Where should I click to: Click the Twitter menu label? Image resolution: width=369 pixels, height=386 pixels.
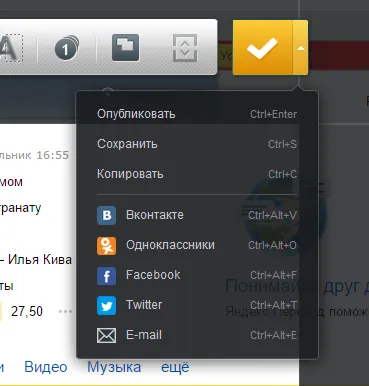(x=144, y=305)
